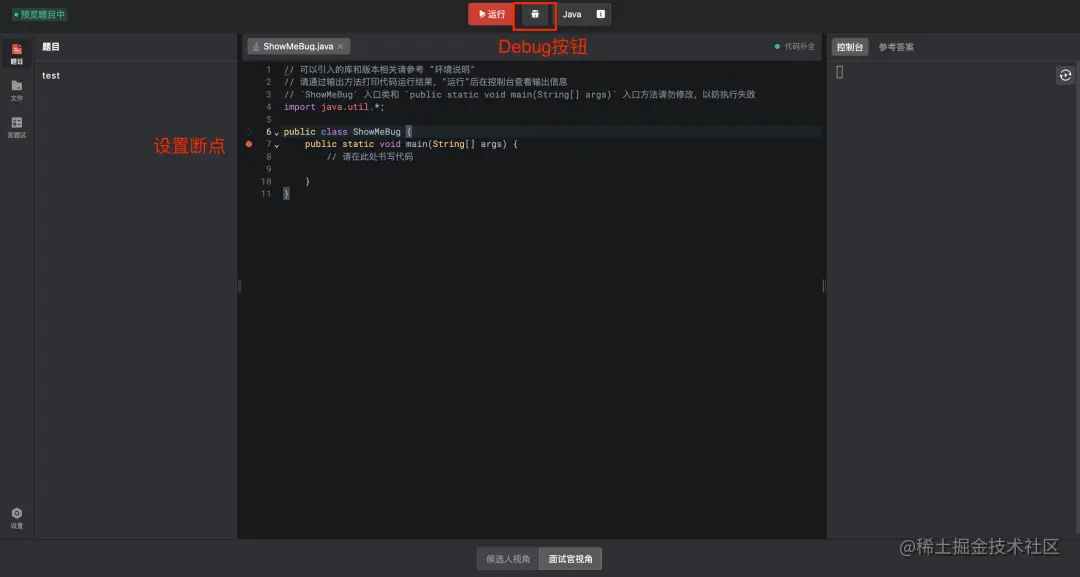Toggle the 代码补全 code completion indicator
1080x577 pixels.
point(795,47)
